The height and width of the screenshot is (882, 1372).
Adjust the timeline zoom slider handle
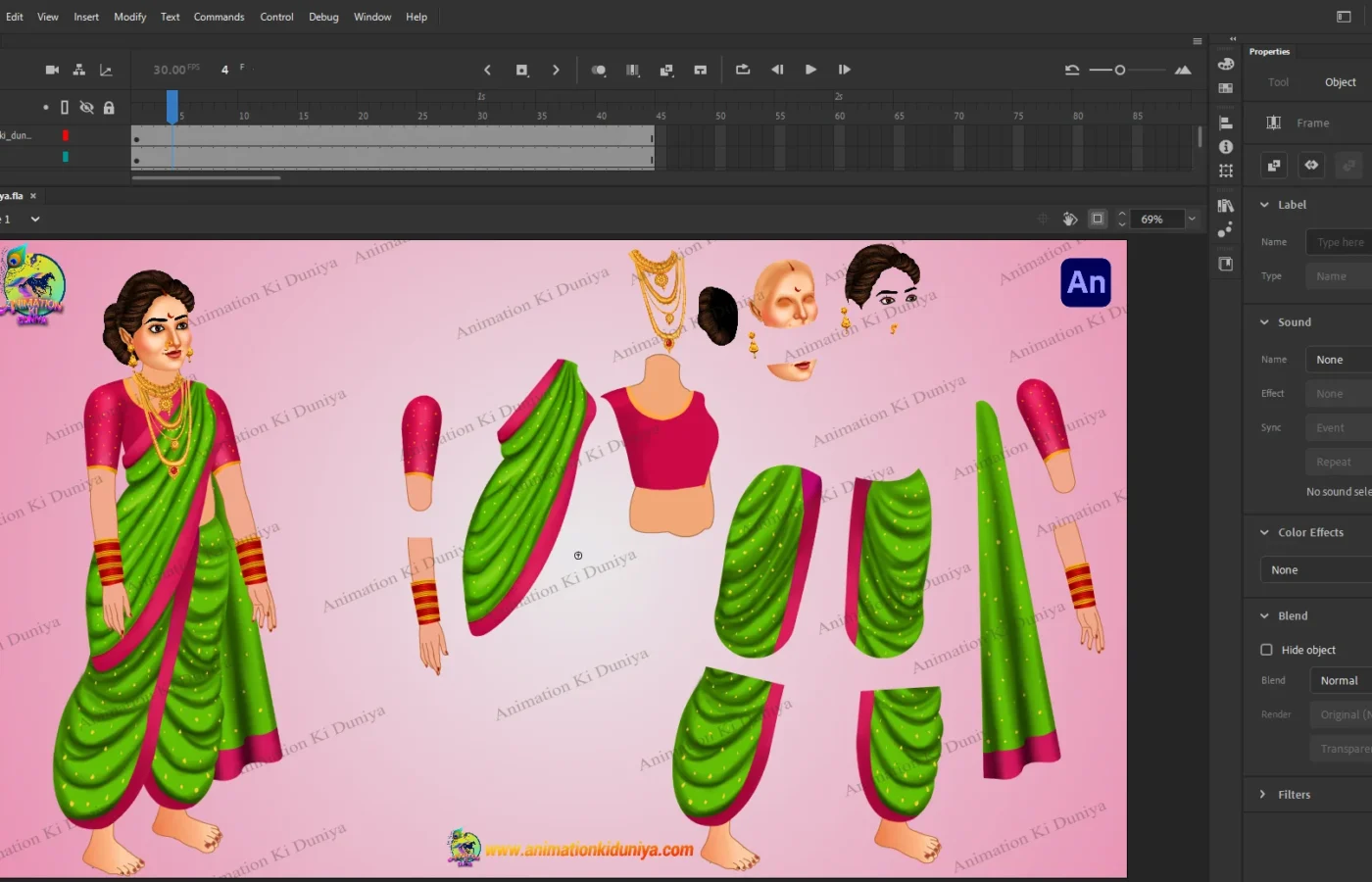coord(1120,70)
